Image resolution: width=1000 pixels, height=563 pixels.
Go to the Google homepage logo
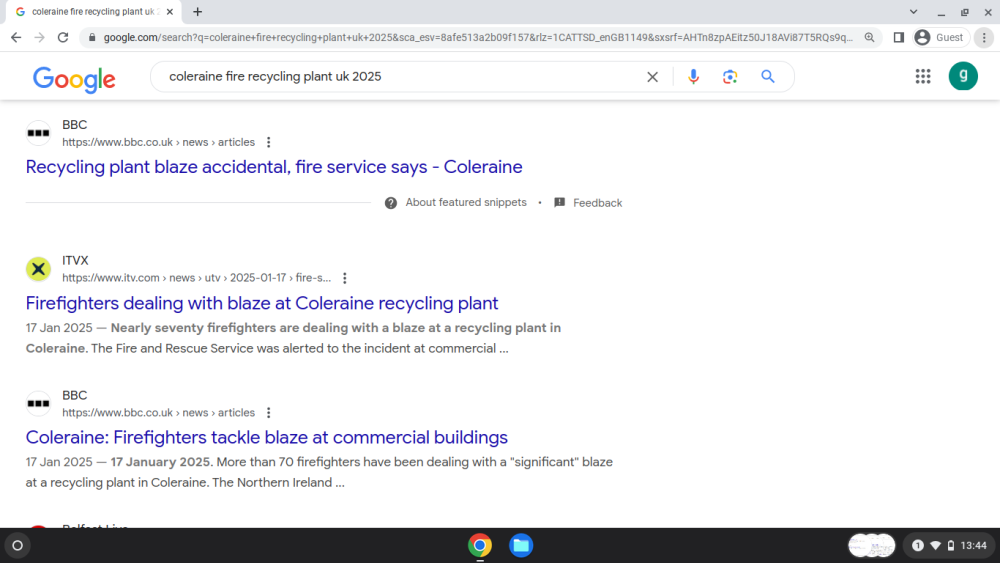(74, 79)
